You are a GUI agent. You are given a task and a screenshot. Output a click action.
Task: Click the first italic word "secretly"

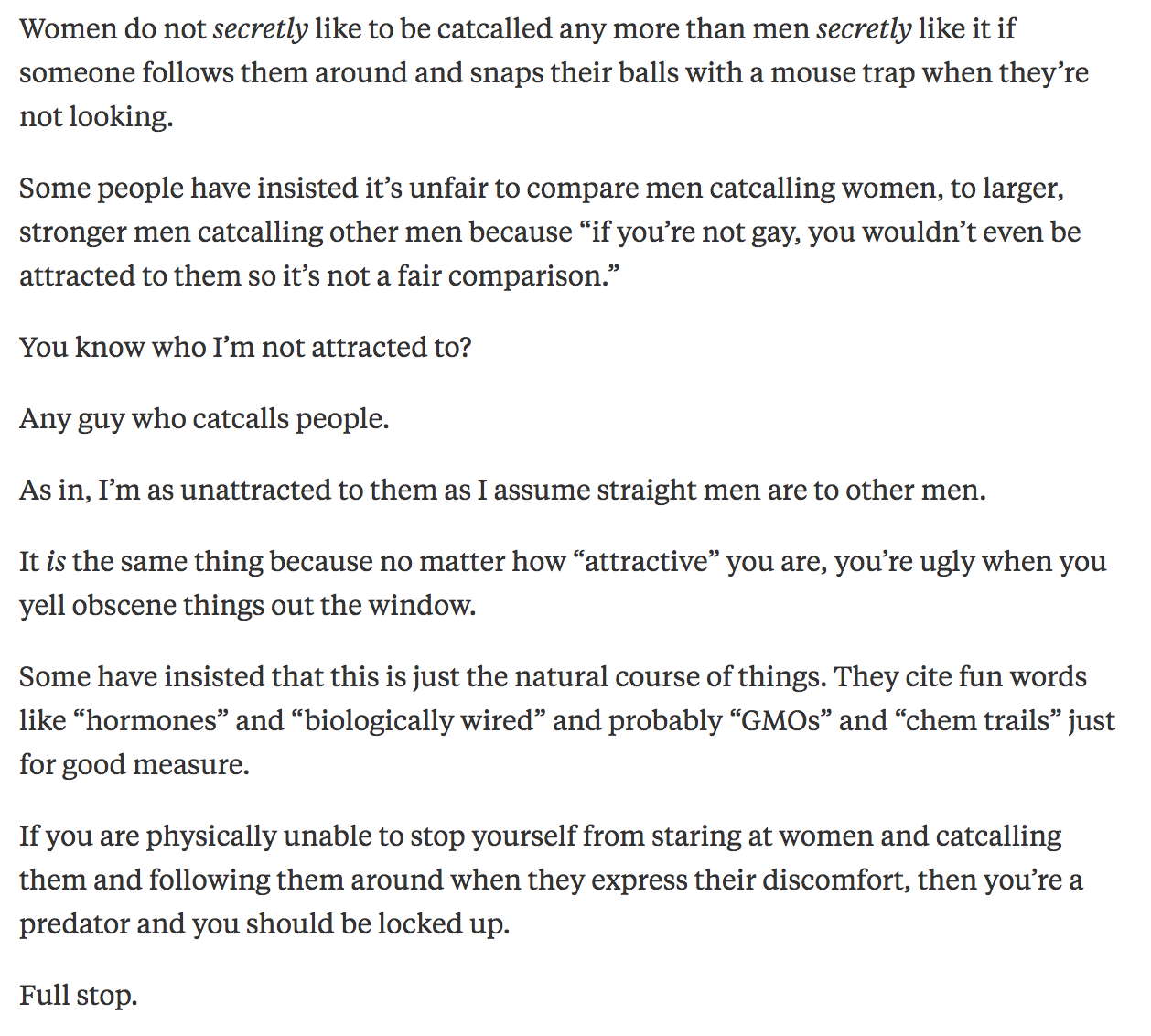click(x=260, y=29)
